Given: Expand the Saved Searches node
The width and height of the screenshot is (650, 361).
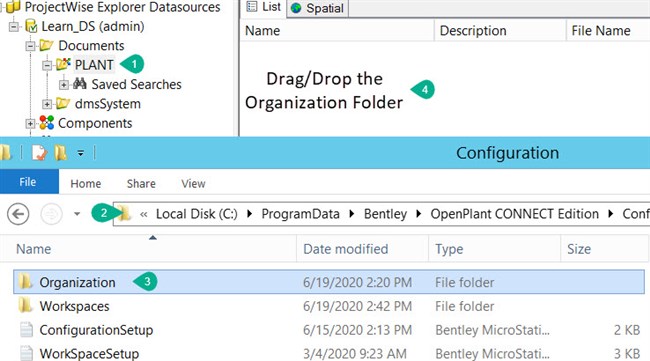Looking at the screenshot, I should click(x=64, y=85).
